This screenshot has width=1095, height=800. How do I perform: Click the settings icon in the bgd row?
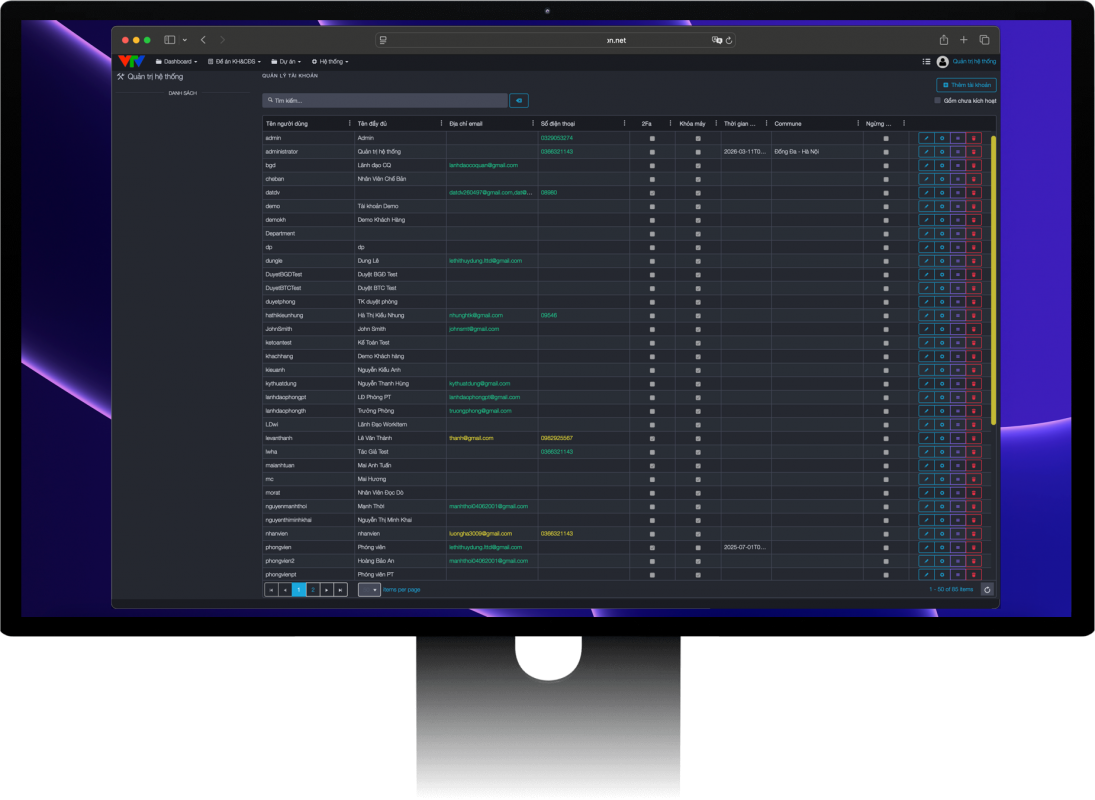coord(942,165)
